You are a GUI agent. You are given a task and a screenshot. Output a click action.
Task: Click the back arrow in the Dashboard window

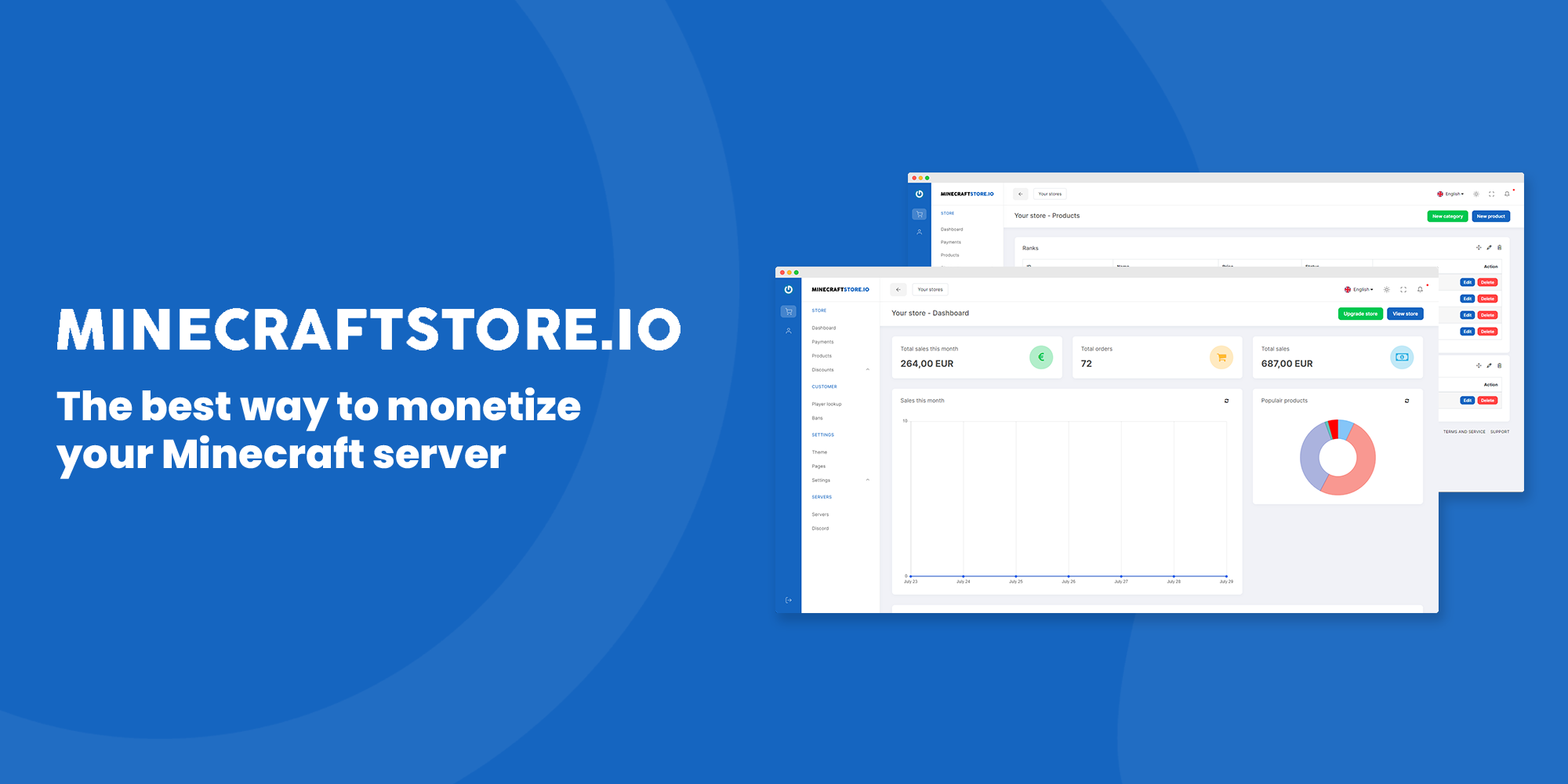[x=898, y=289]
